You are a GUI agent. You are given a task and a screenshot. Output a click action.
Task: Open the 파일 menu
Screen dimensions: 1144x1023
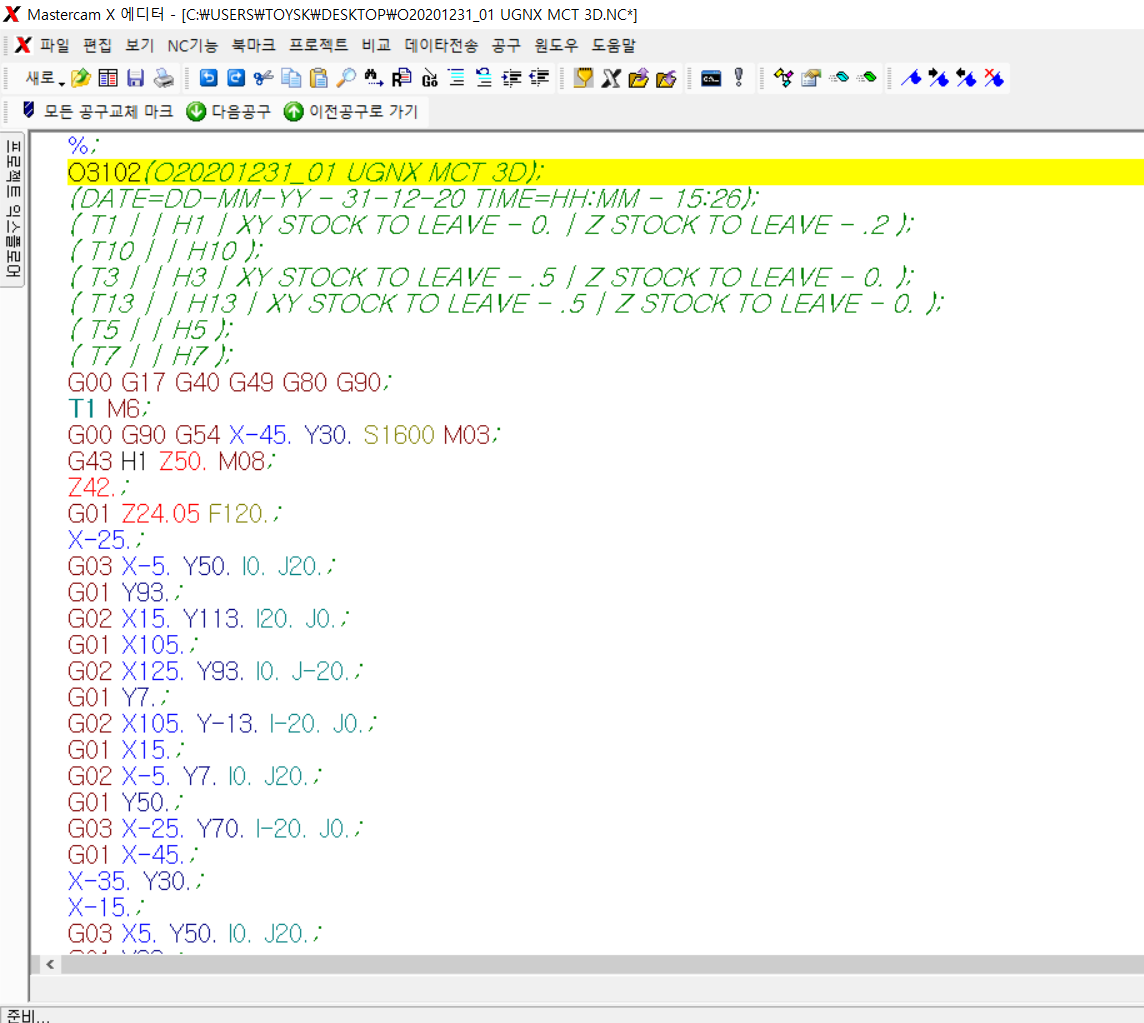[x=55, y=45]
